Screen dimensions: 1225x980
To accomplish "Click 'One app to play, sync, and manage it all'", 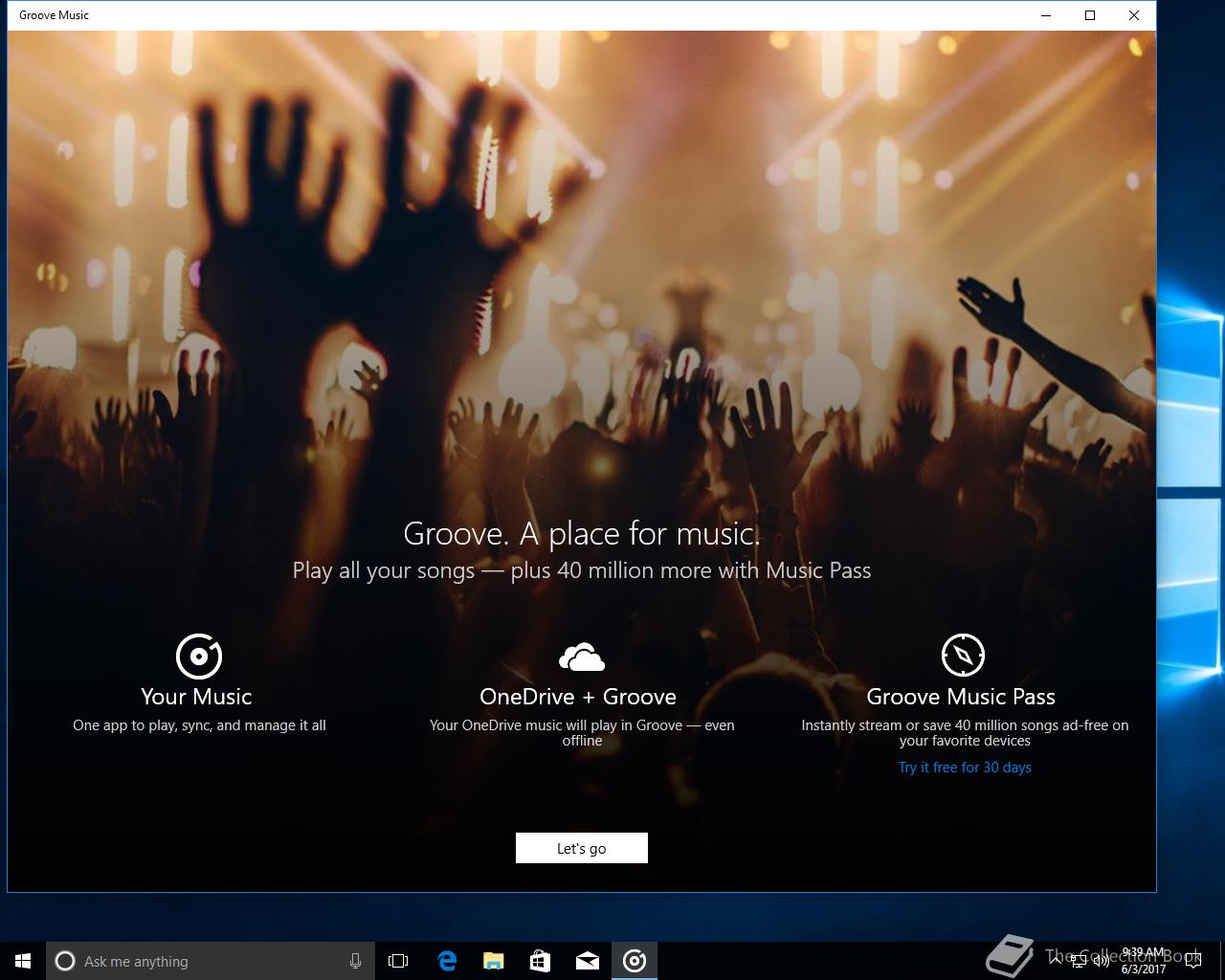I will coord(199,725).
